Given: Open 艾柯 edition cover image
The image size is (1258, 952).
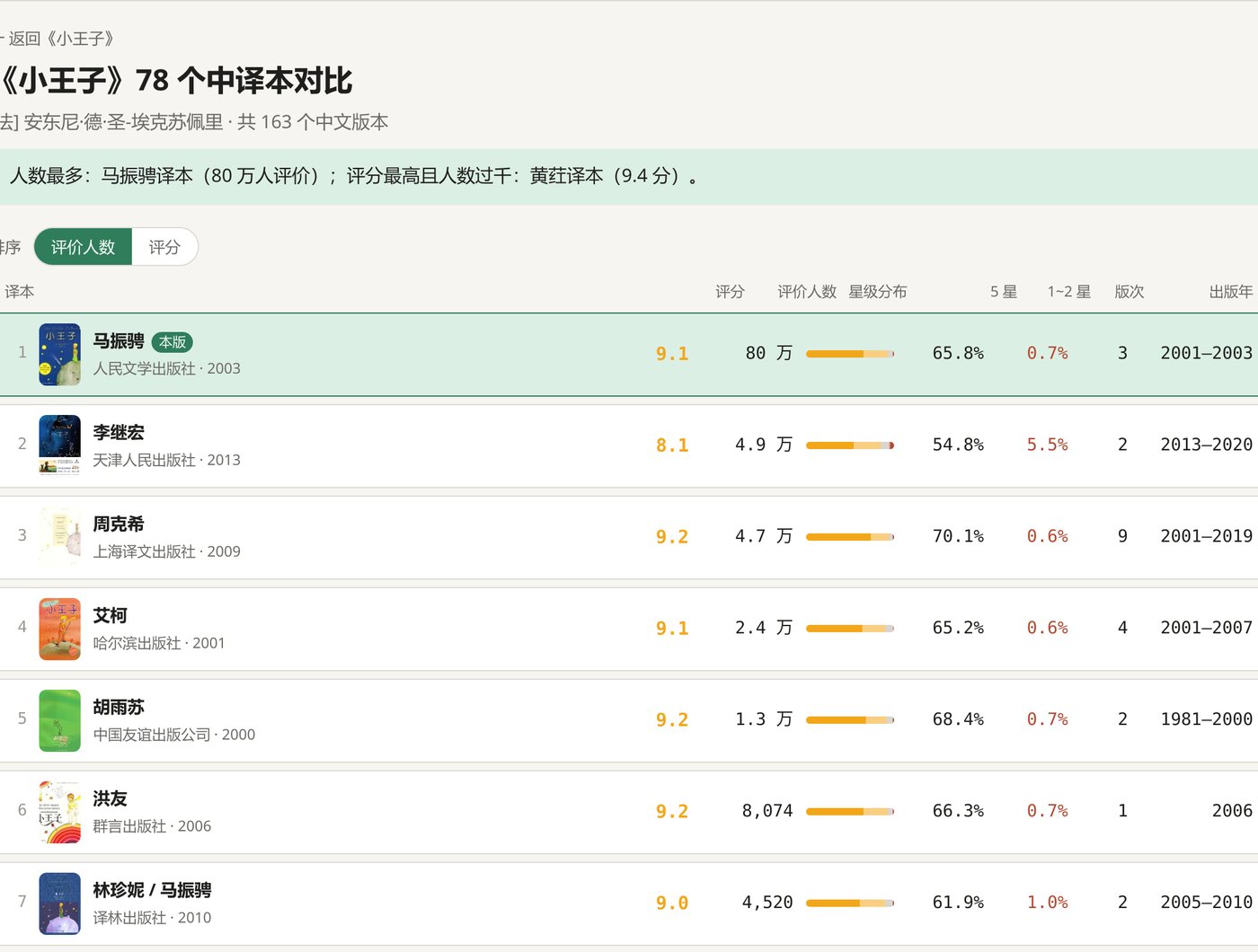Looking at the screenshot, I should pos(60,629).
